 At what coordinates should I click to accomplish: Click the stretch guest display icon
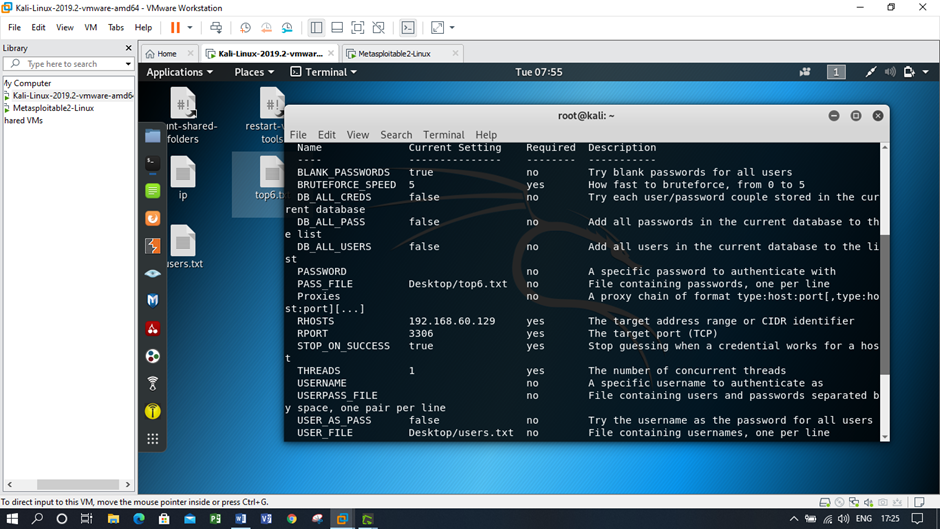[x=438, y=28]
